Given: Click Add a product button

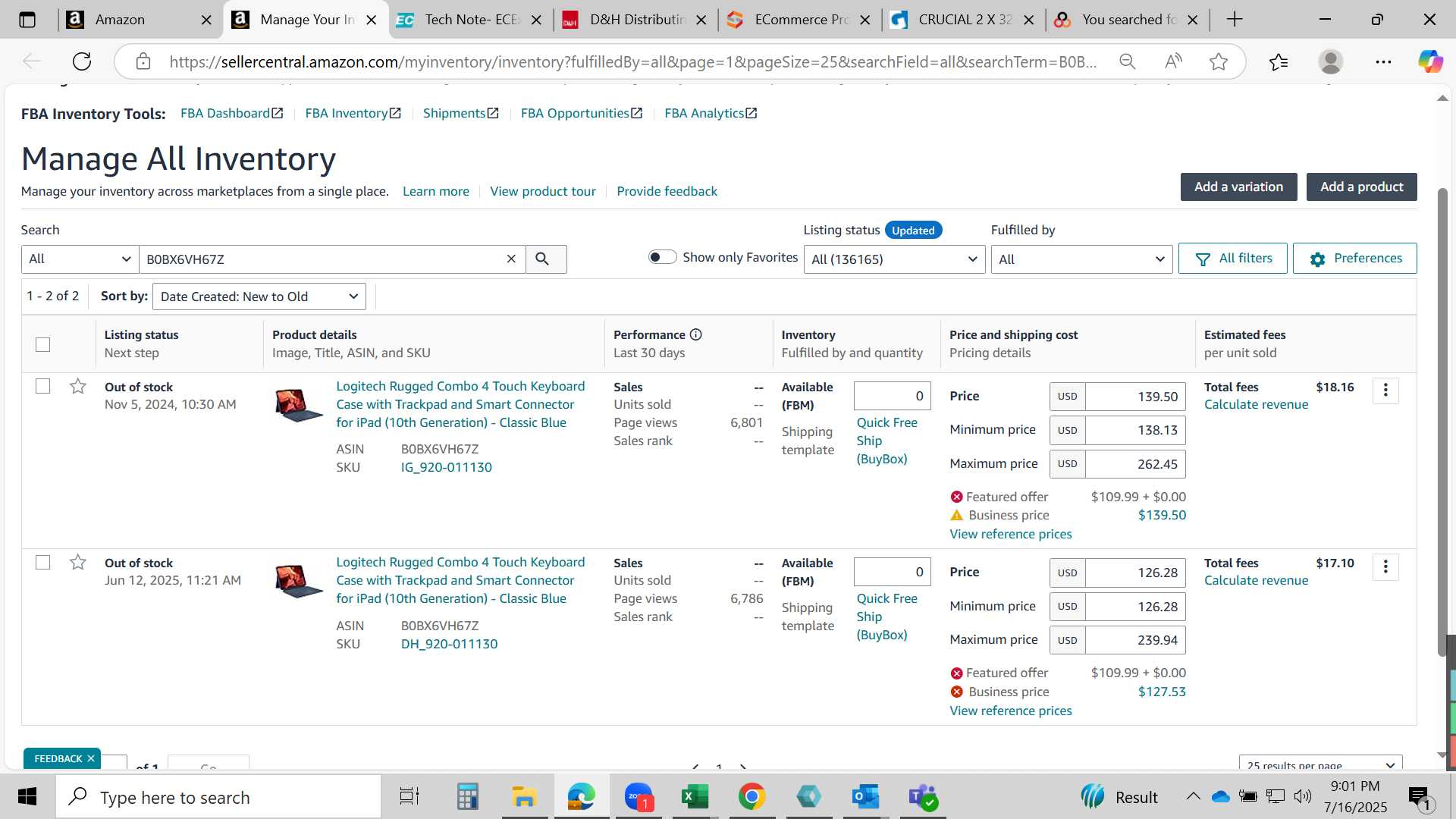Looking at the screenshot, I should click(1361, 187).
